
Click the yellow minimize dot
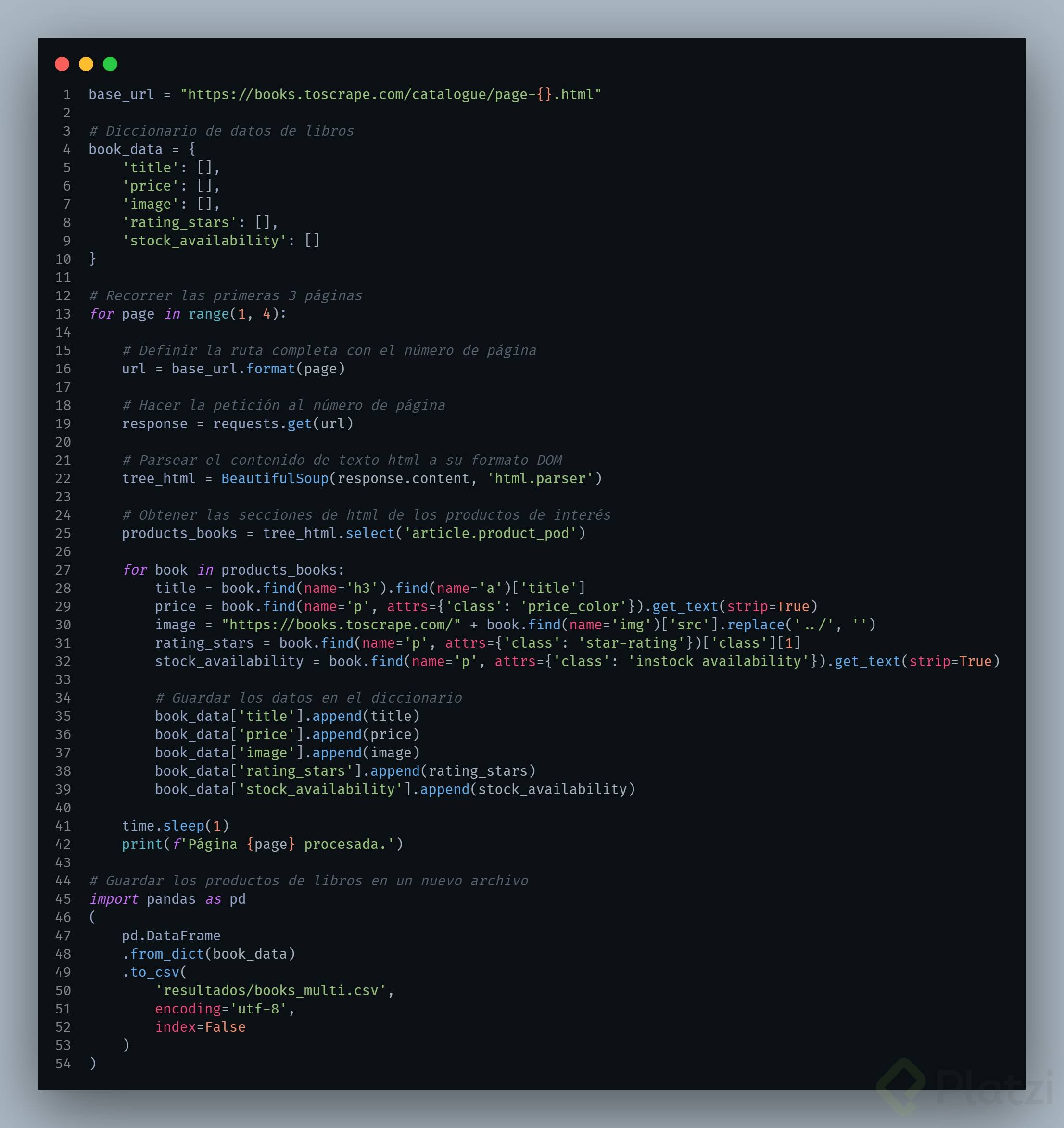(x=86, y=64)
